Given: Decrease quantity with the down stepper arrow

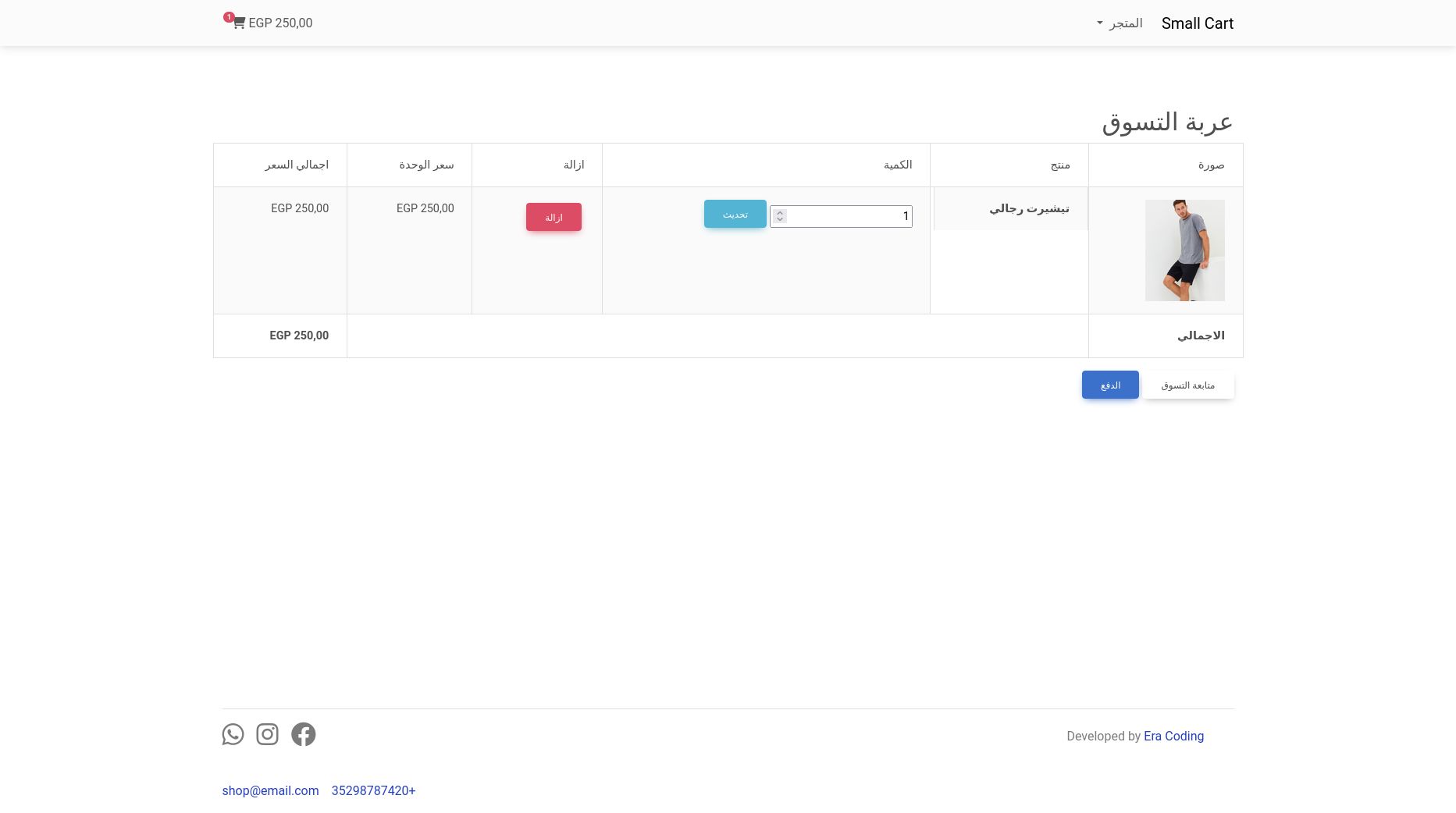Looking at the screenshot, I should pos(780,220).
